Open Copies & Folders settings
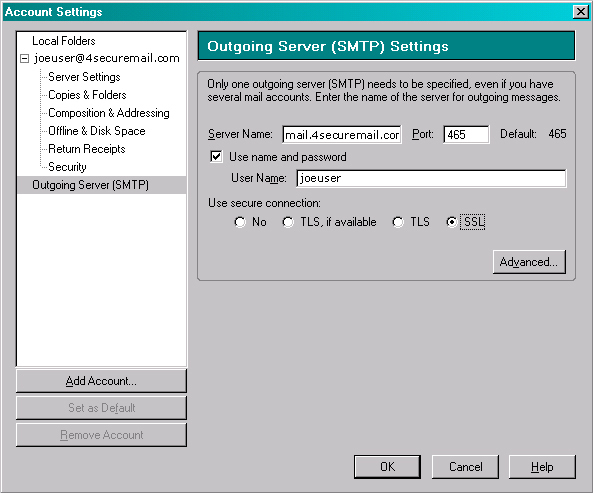 87,95
